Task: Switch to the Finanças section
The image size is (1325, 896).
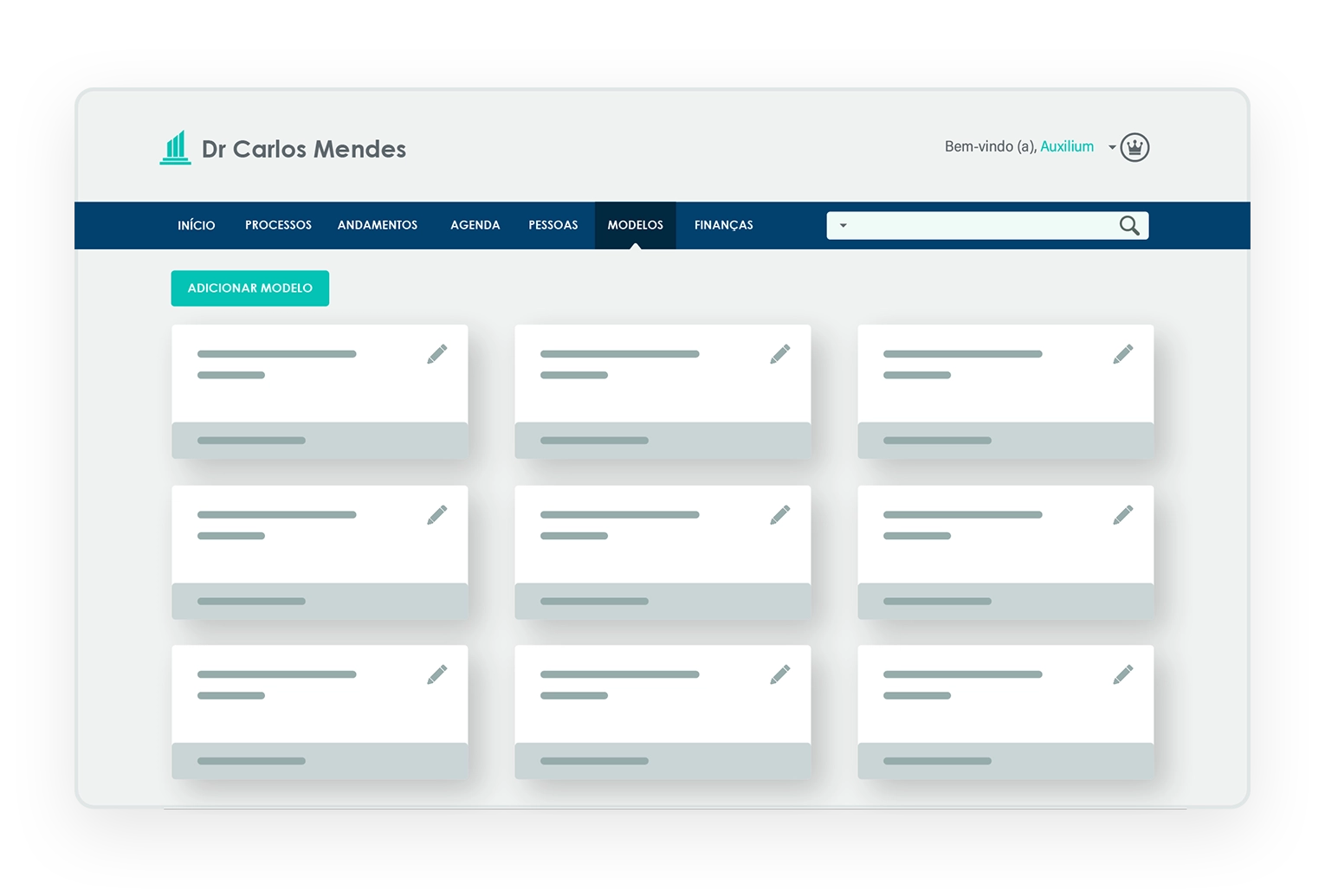Action: click(x=723, y=225)
